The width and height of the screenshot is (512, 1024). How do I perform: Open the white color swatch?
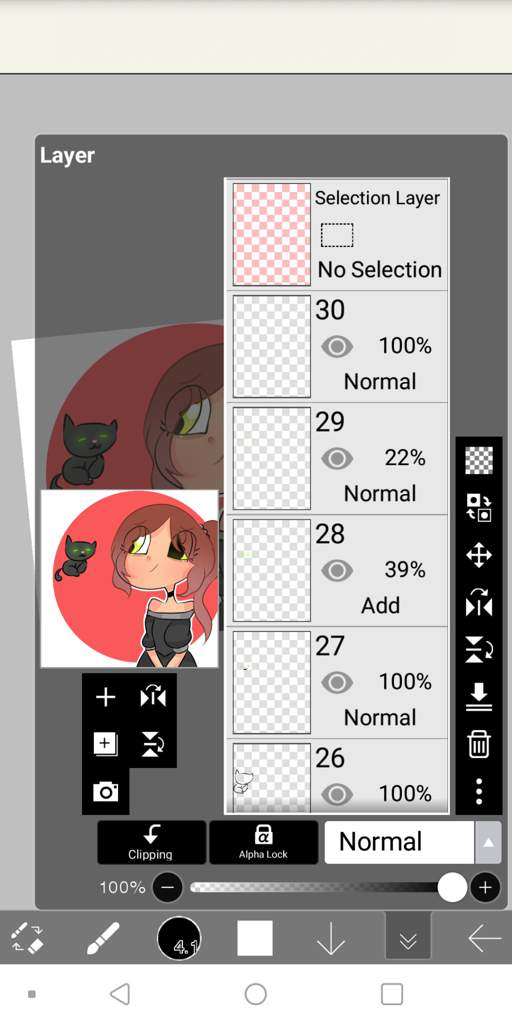(255, 938)
